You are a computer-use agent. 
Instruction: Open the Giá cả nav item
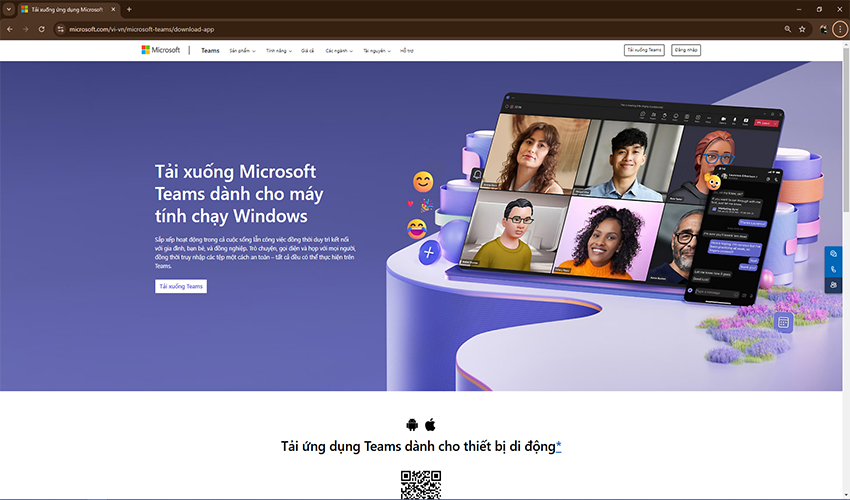click(x=307, y=50)
